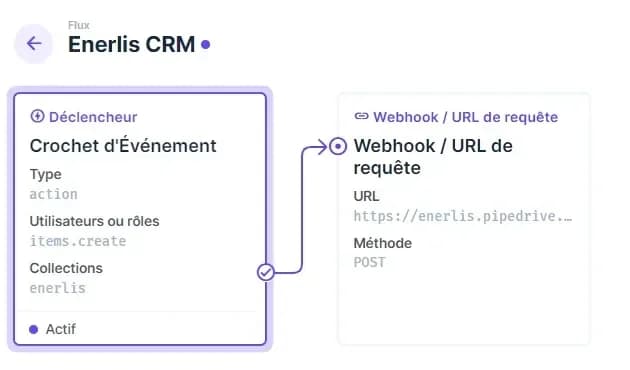Click the enerlis.pipedrive URL value
Image resolution: width=630 pixels, height=370 pixels.
(462, 216)
